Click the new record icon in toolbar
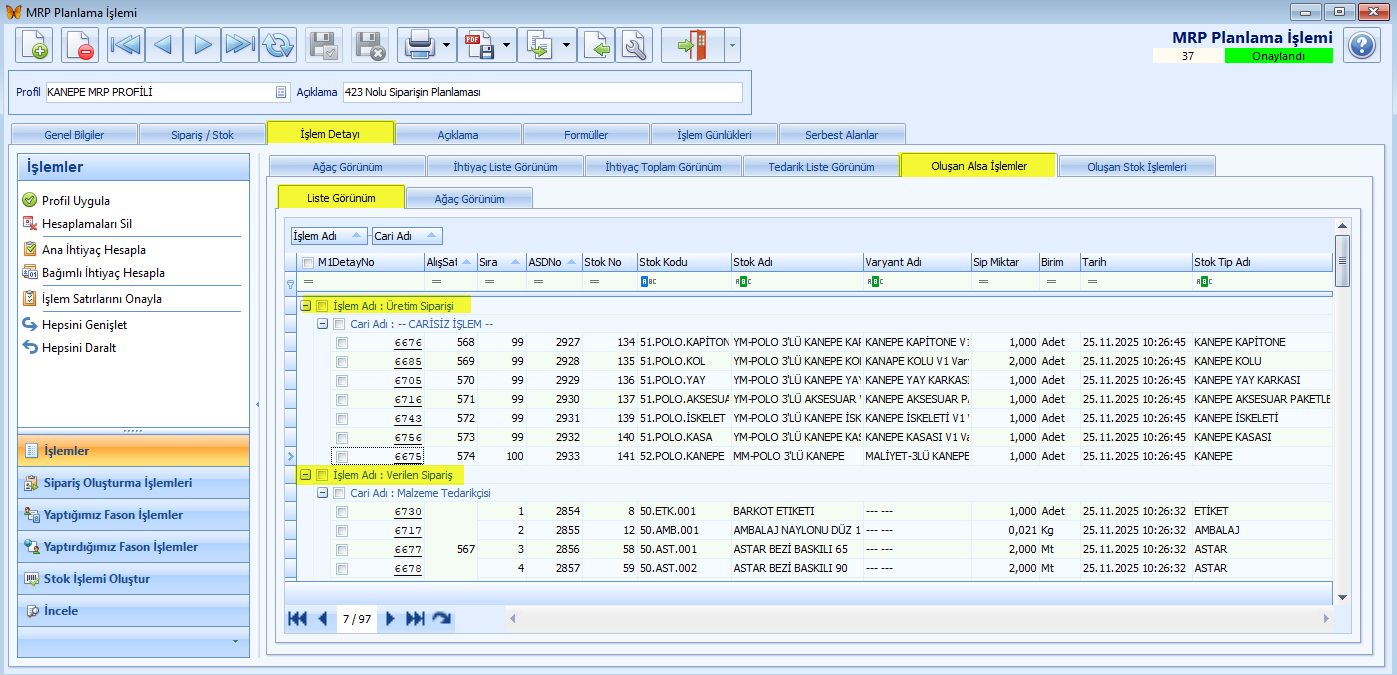Image resolution: width=1397 pixels, height=675 pixels. [33, 45]
